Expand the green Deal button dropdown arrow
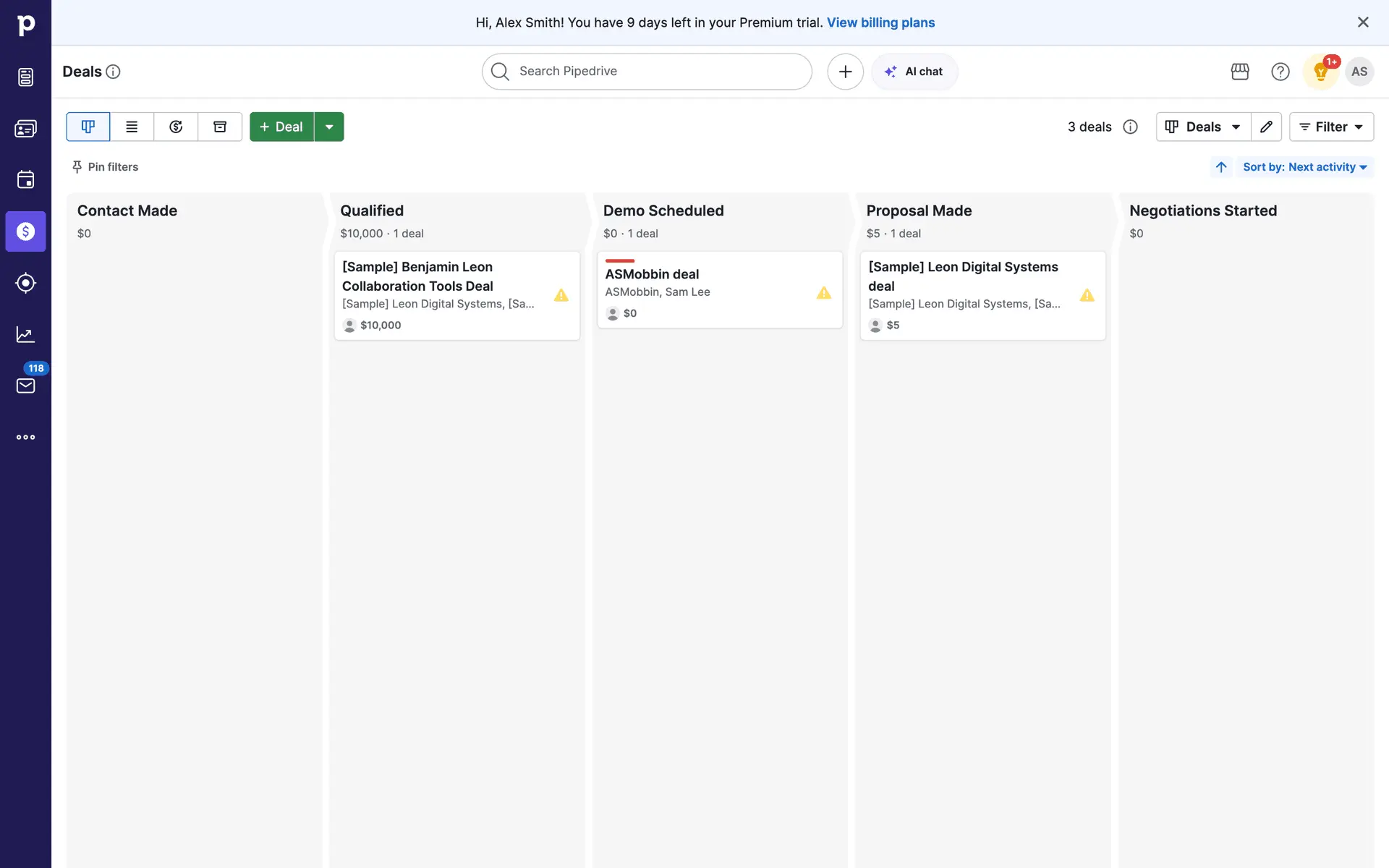This screenshot has width=1389, height=868. (x=329, y=127)
